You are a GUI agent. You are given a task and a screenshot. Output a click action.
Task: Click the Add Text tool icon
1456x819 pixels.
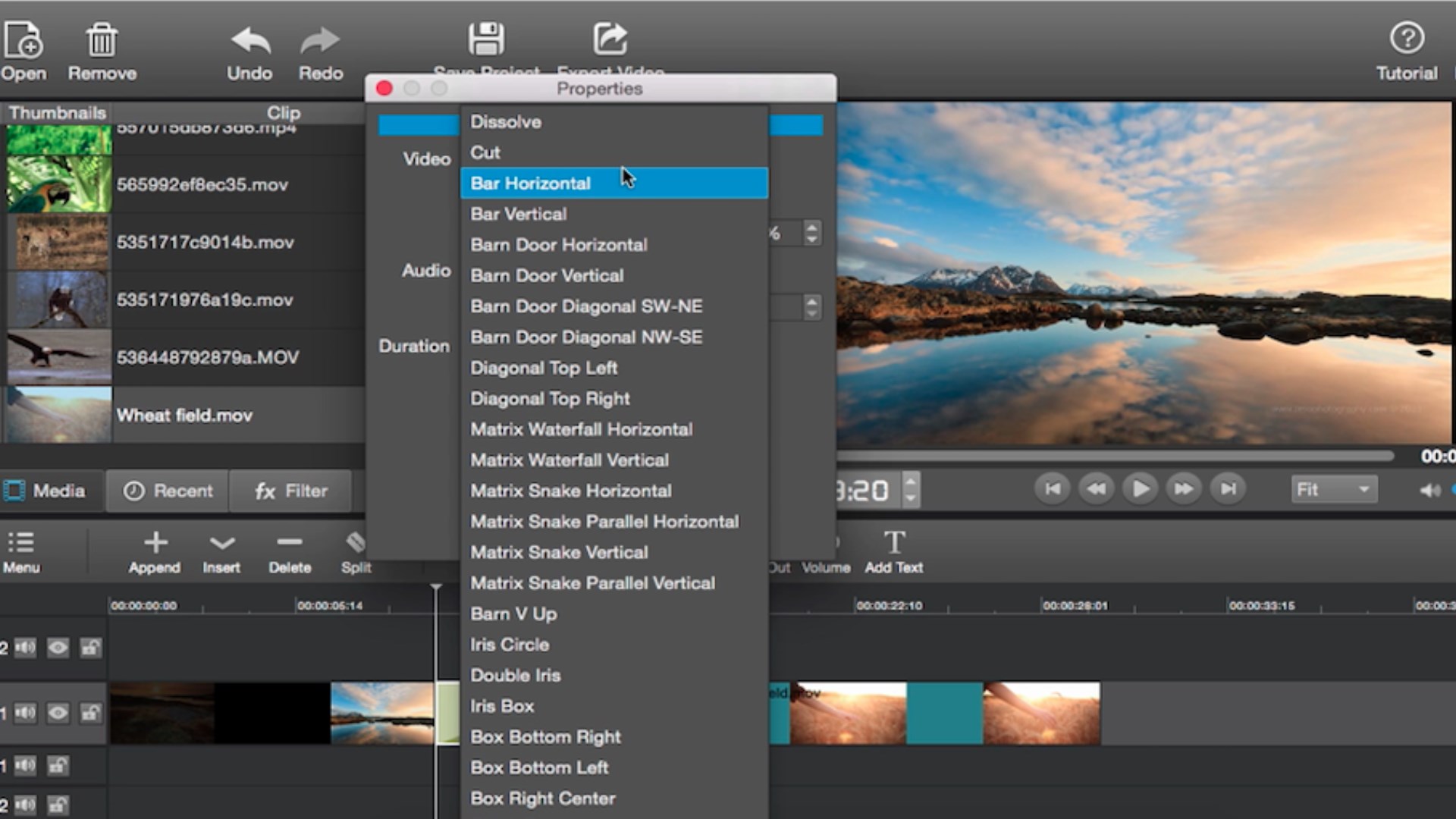[x=894, y=543]
